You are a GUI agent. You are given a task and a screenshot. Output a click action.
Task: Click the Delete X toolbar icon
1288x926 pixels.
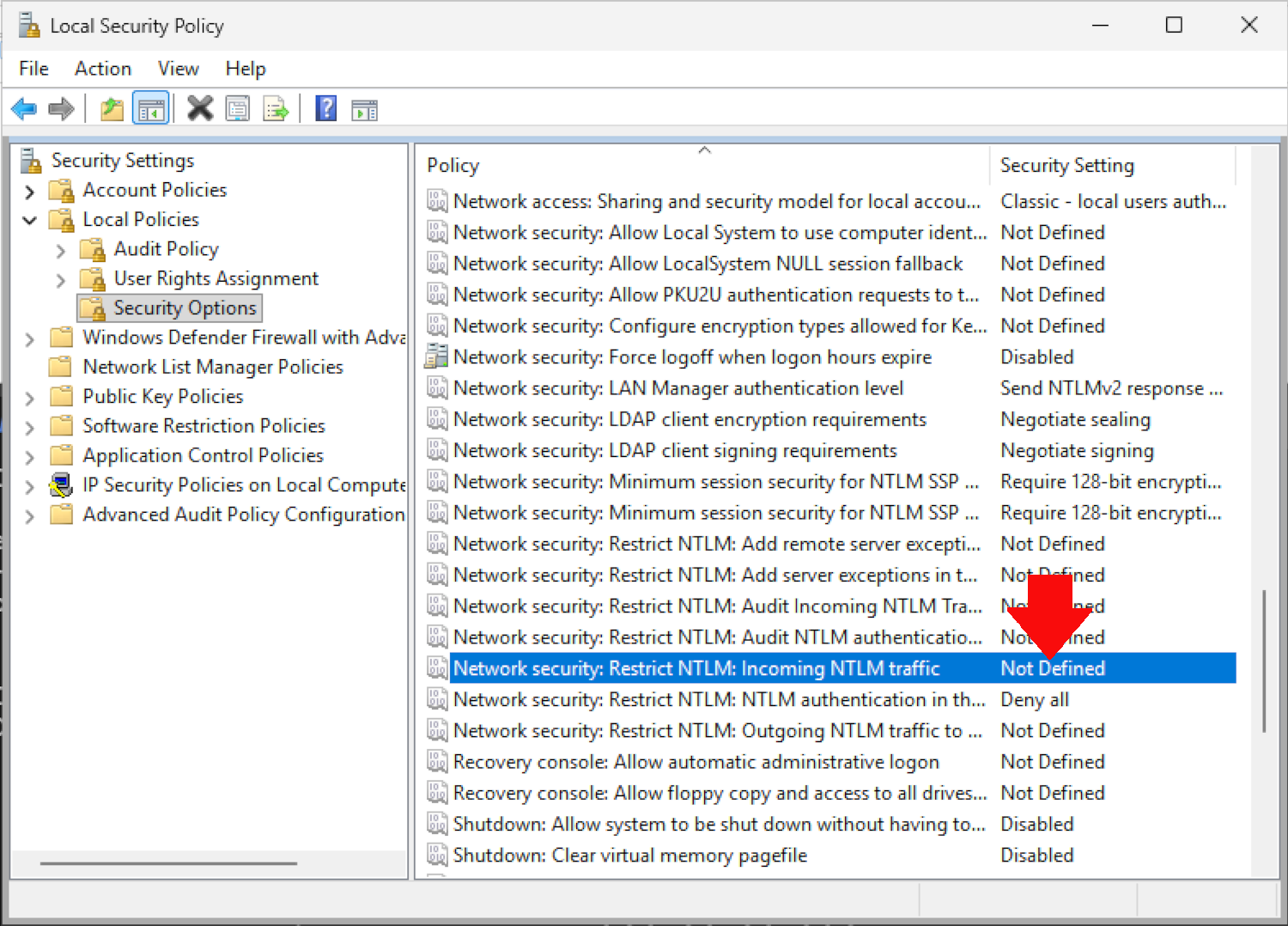click(x=200, y=109)
